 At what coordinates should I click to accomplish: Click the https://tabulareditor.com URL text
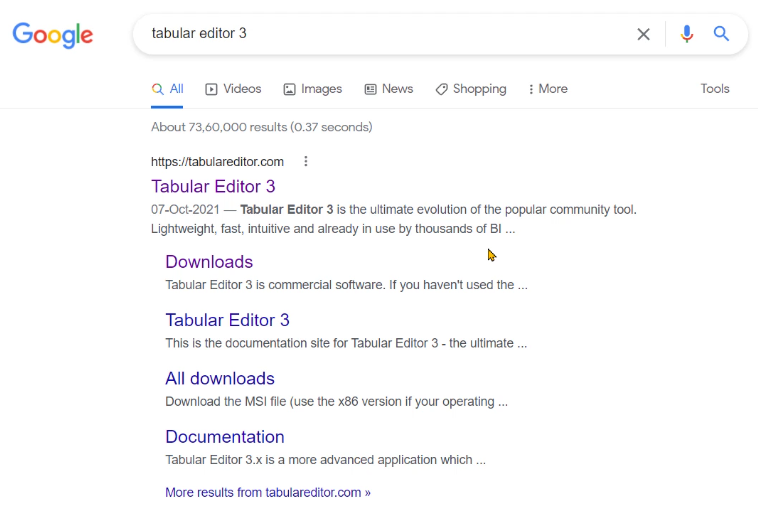(x=217, y=162)
